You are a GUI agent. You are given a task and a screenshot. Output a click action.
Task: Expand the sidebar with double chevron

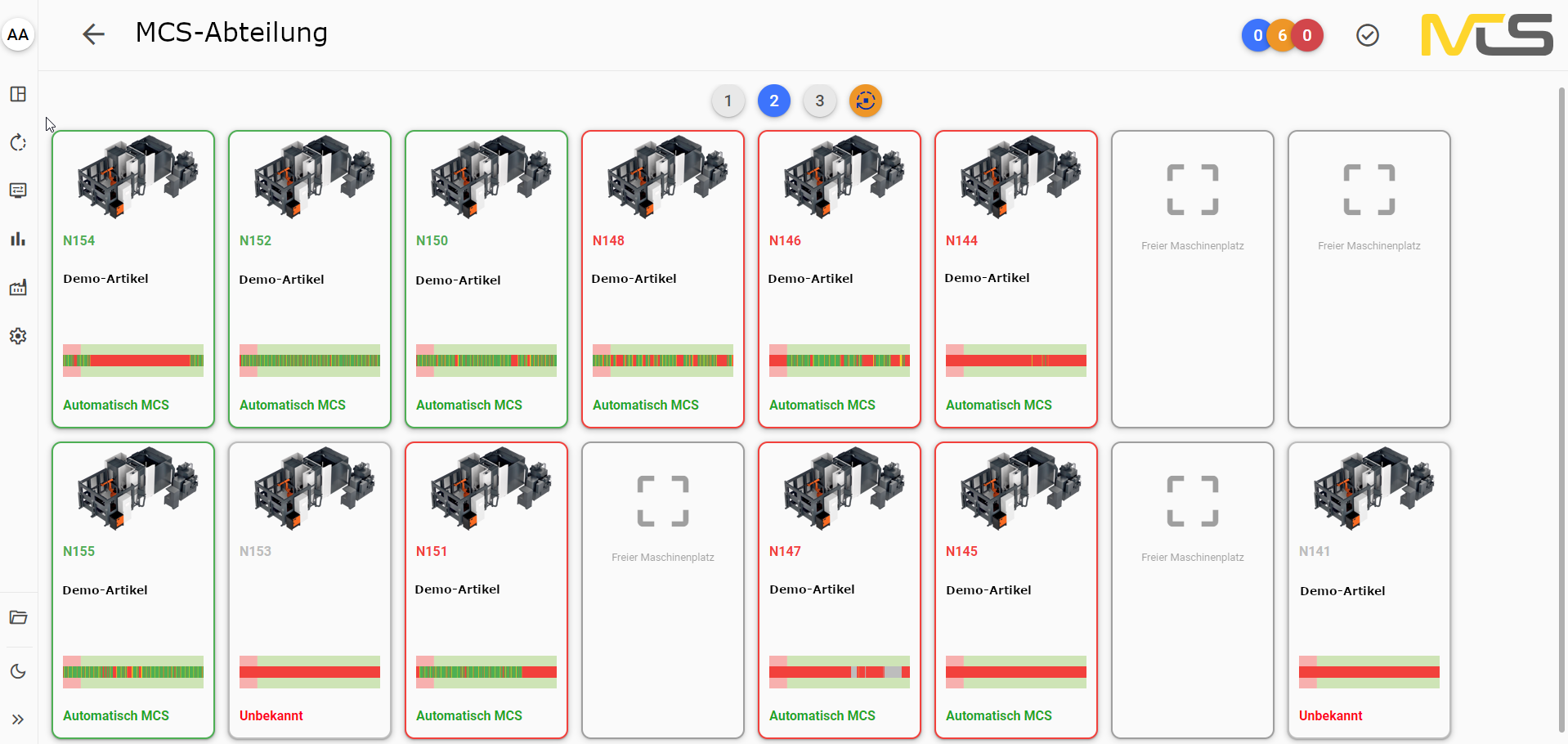[x=18, y=719]
